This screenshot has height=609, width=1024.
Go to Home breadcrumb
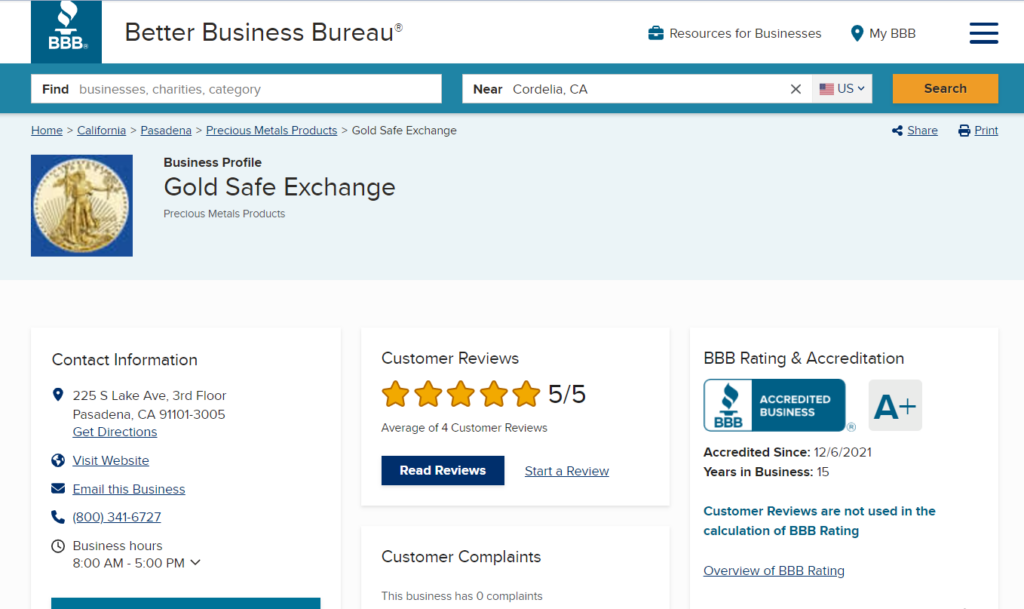pos(47,131)
